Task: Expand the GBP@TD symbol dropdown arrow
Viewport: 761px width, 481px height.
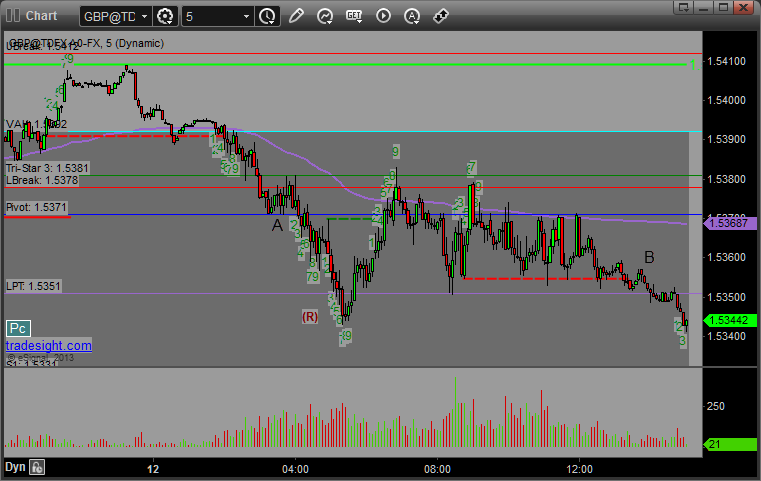Action: [144, 17]
